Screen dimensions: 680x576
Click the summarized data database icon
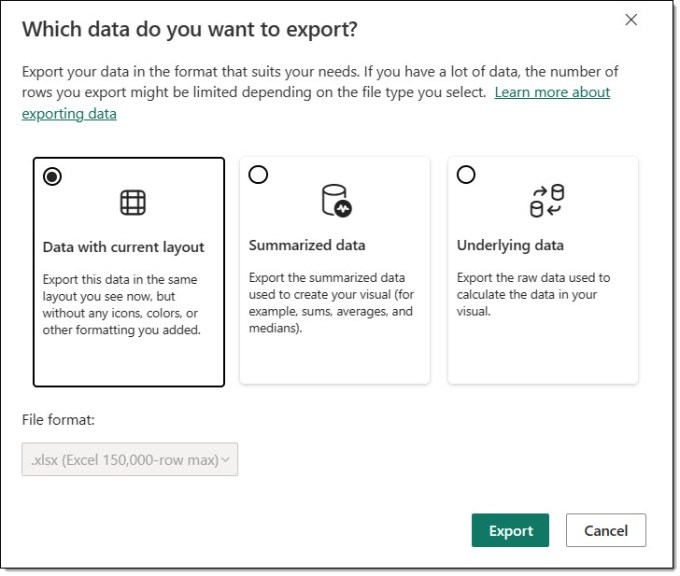click(337, 200)
